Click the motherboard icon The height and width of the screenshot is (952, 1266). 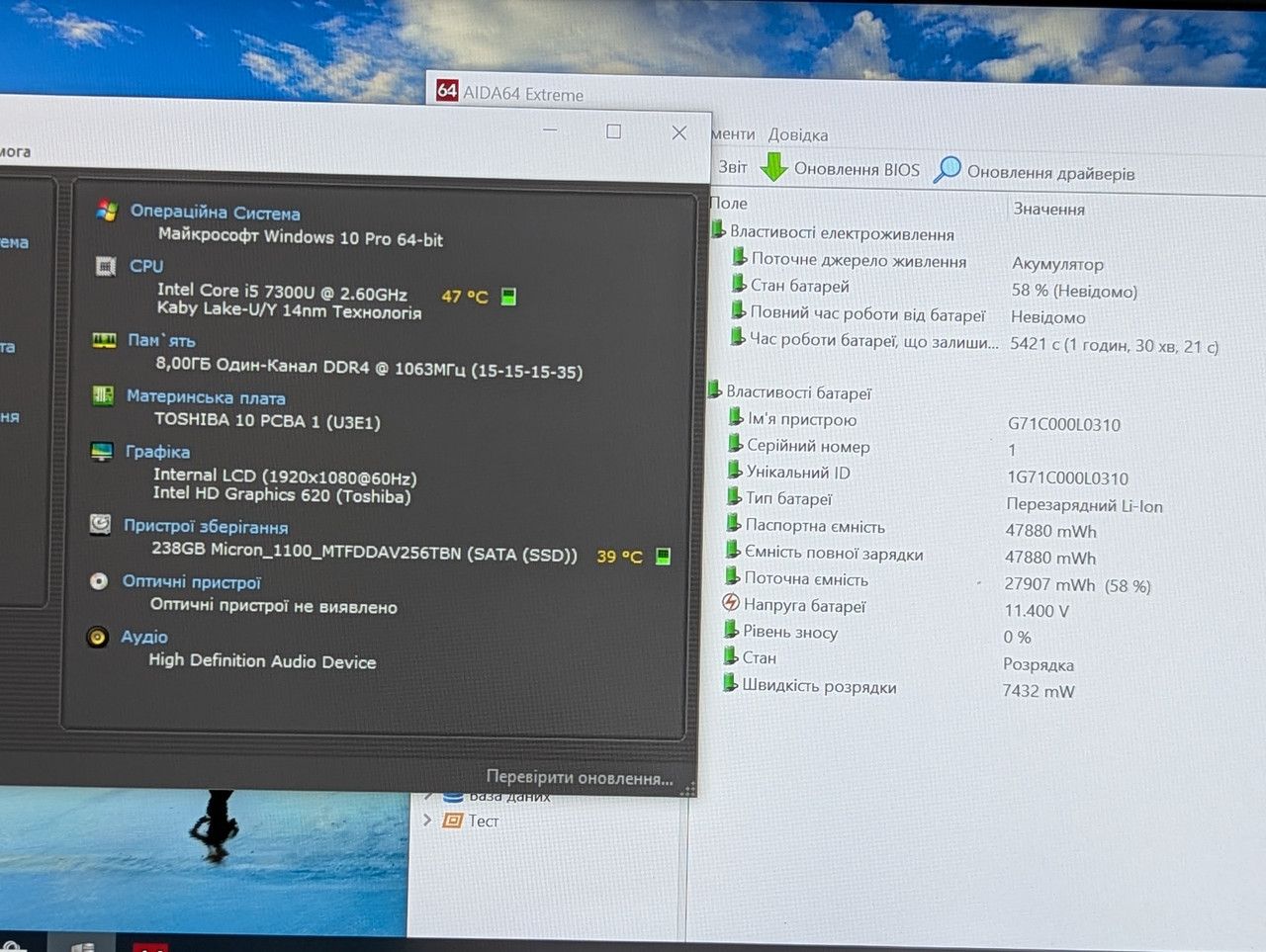[103, 395]
